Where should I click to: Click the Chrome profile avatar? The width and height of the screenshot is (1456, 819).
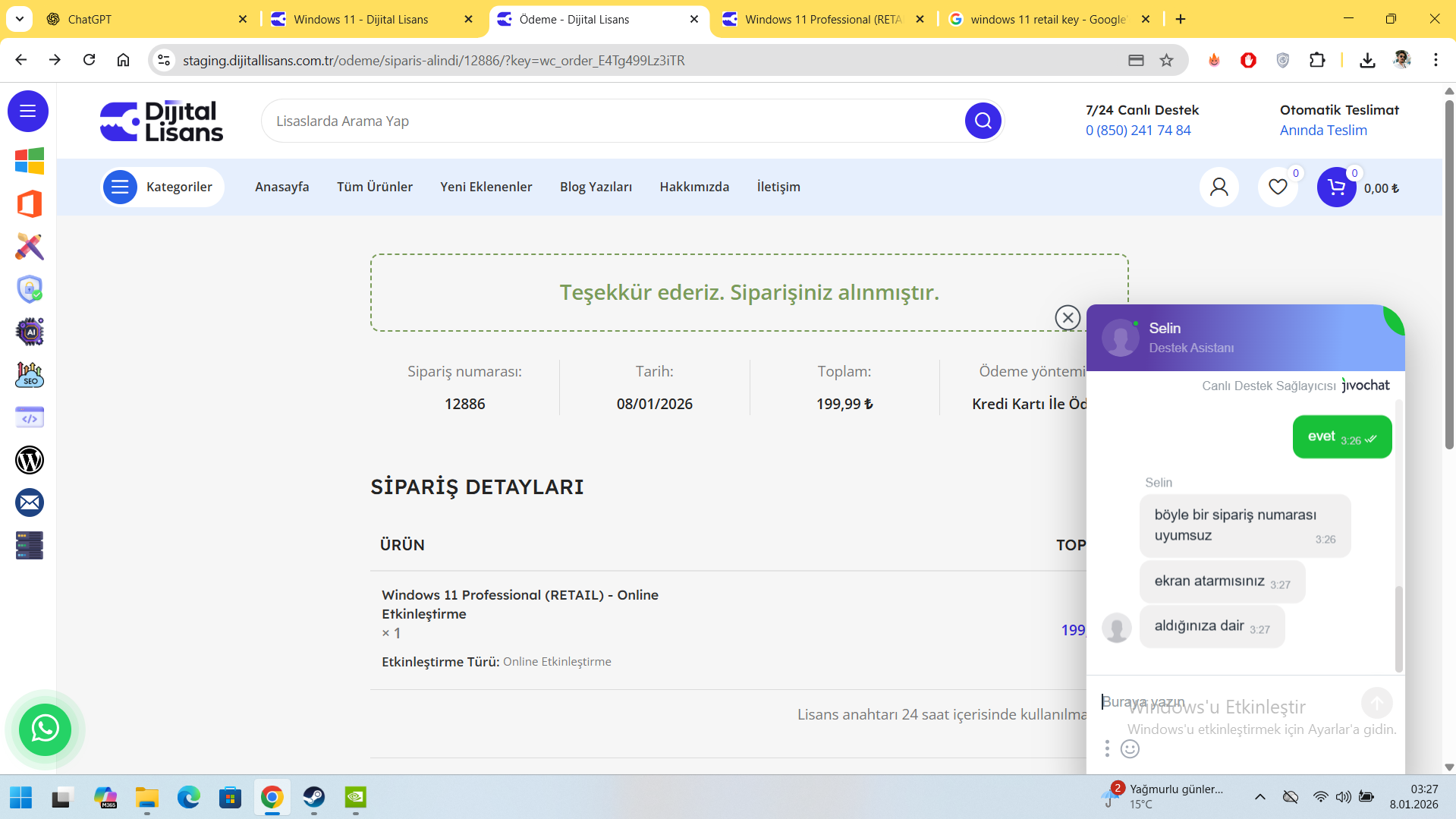[x=1401, y=60]
